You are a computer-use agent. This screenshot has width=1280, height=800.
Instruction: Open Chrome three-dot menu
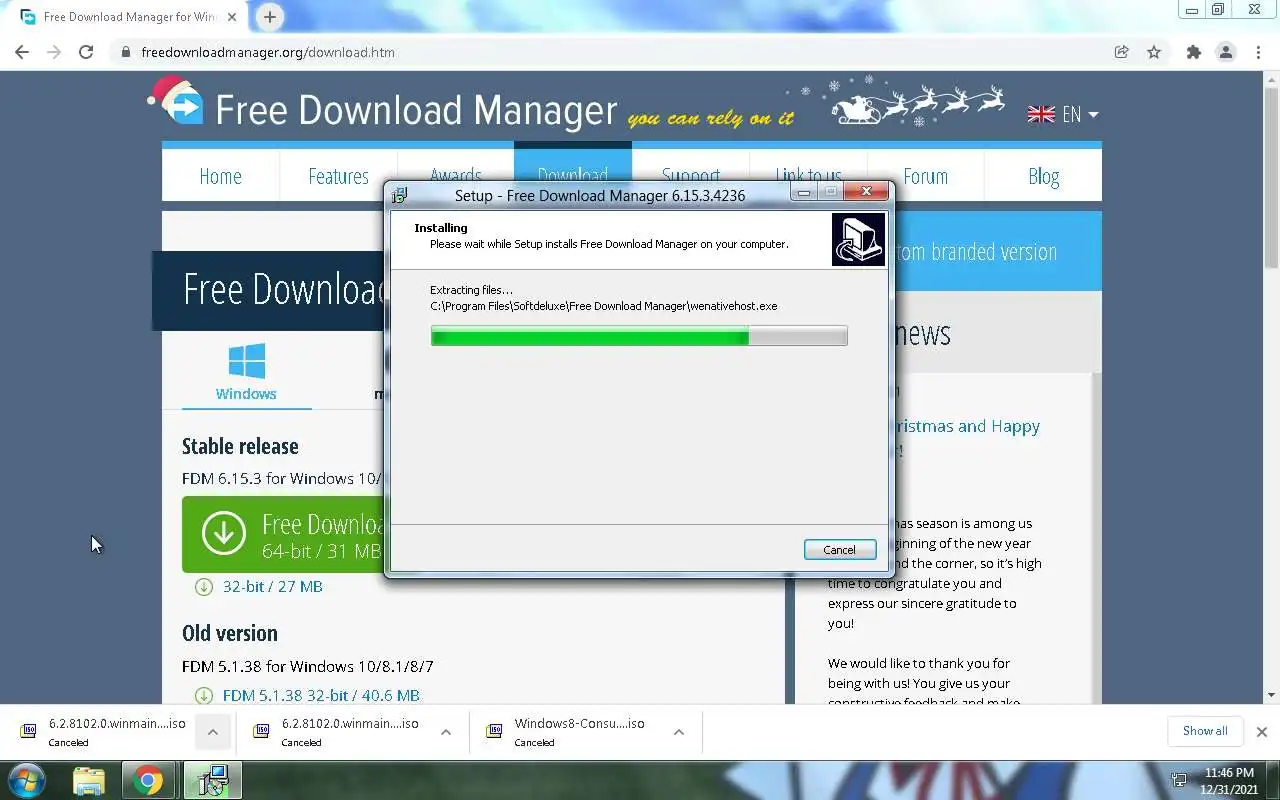(x=1258, y=52)
